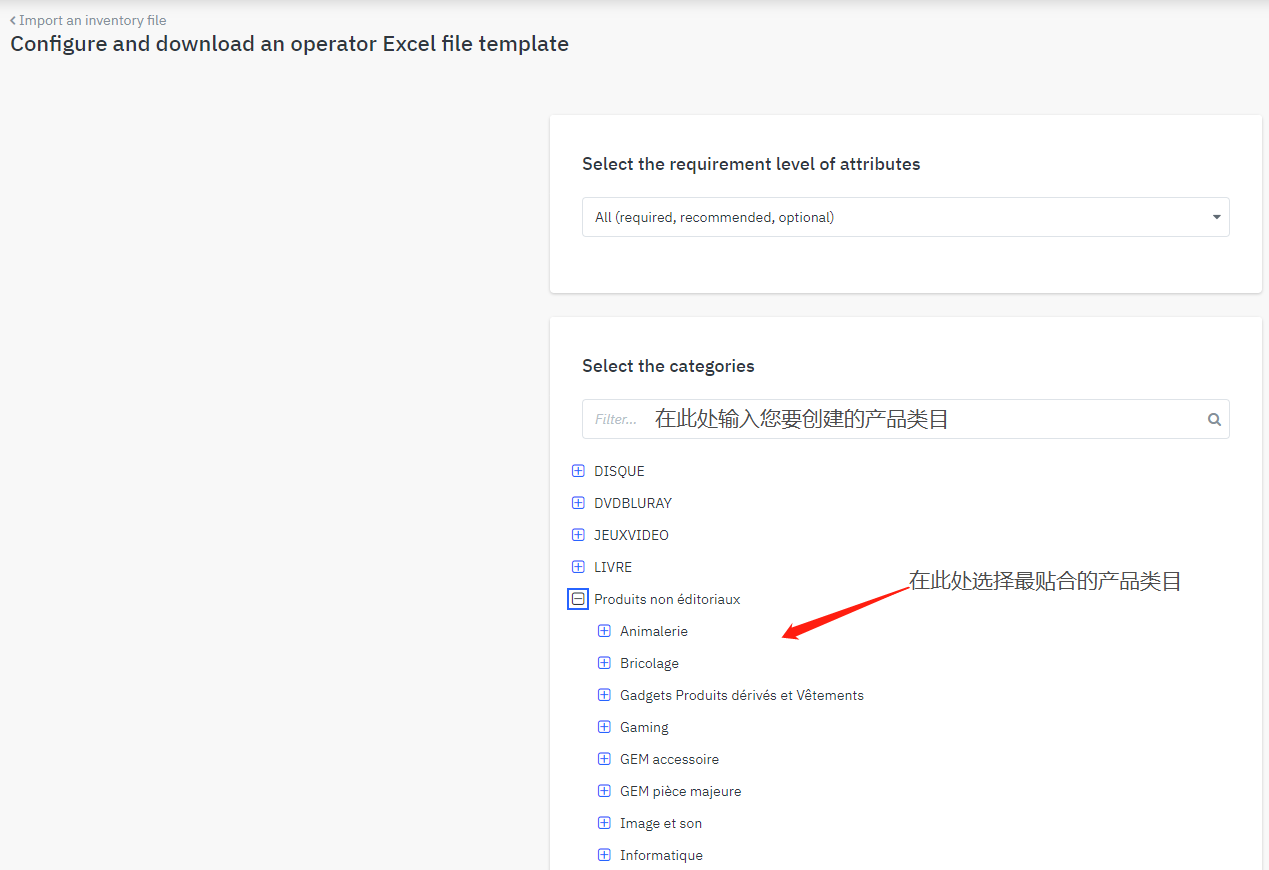The width and height of the screenshot is (1269, 870).
Task: Expand Gadgets Produits dérivés et Vêtements
Action: (604, 695)
